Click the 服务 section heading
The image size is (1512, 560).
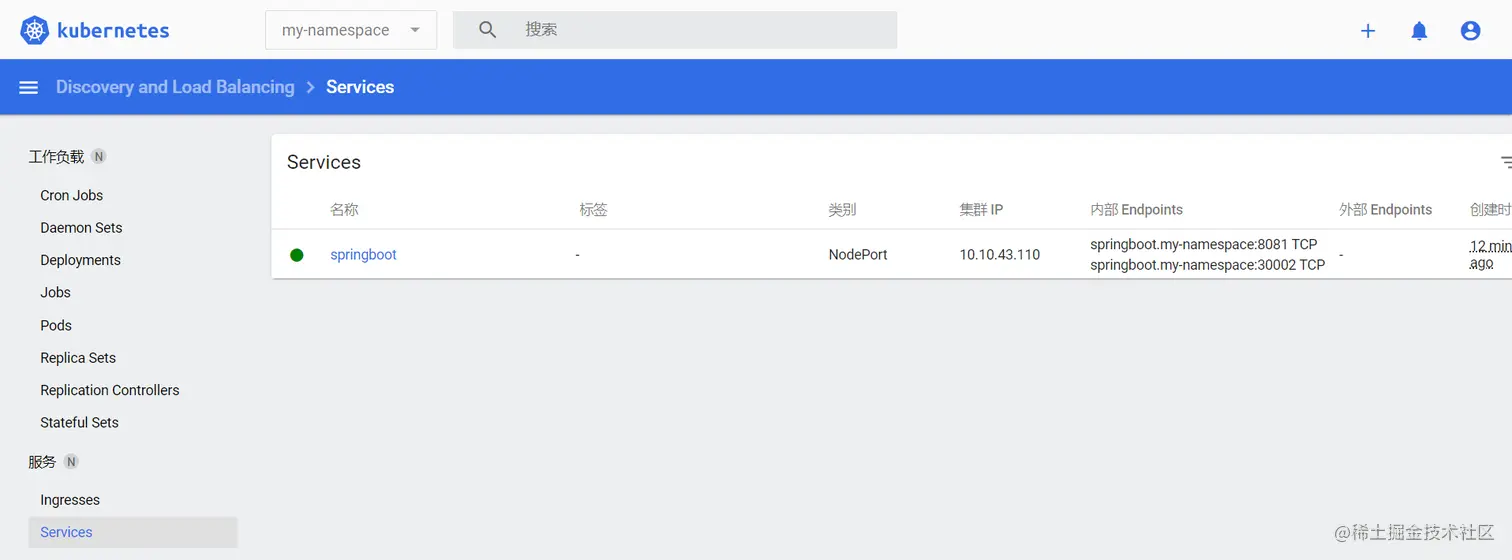(42, 462)
